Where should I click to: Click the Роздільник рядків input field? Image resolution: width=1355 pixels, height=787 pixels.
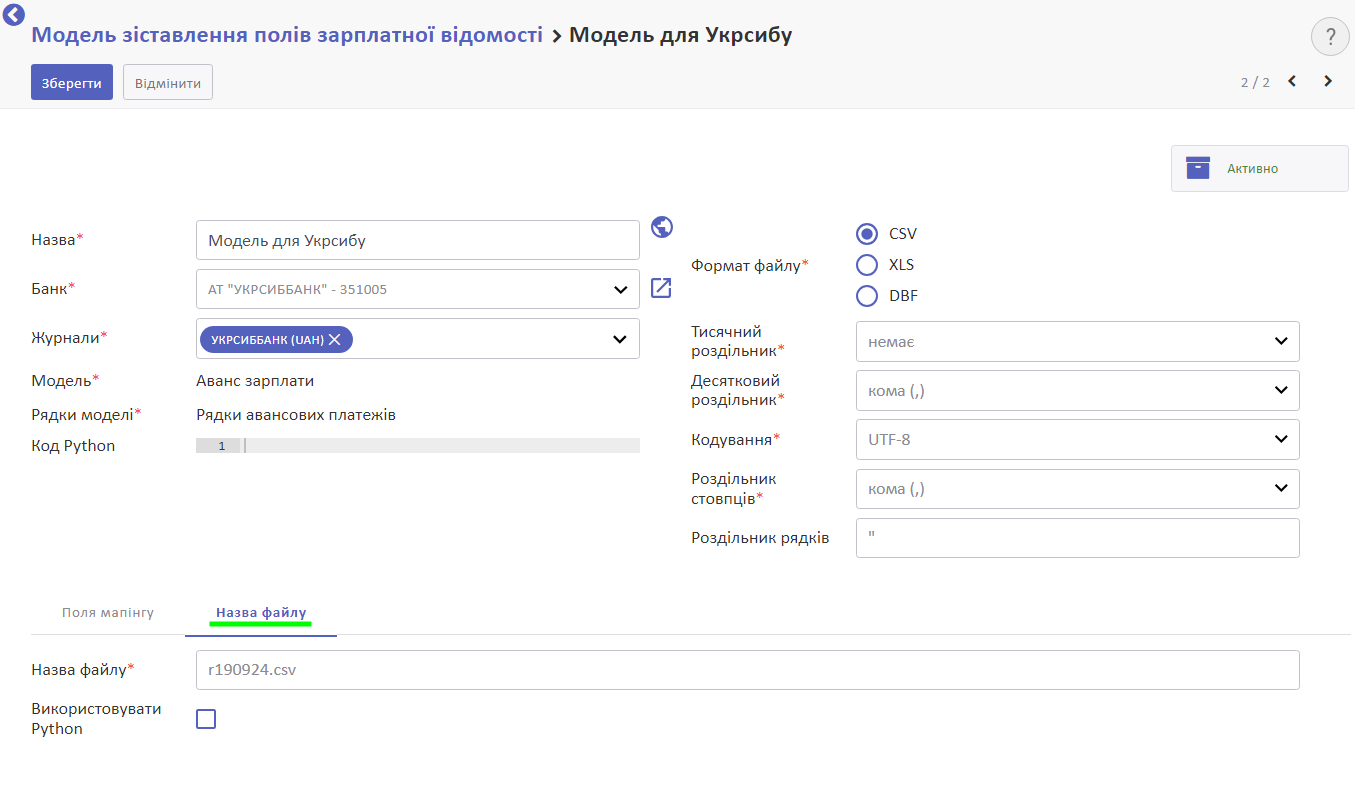pyautogui.click(x=1078, y=537)
